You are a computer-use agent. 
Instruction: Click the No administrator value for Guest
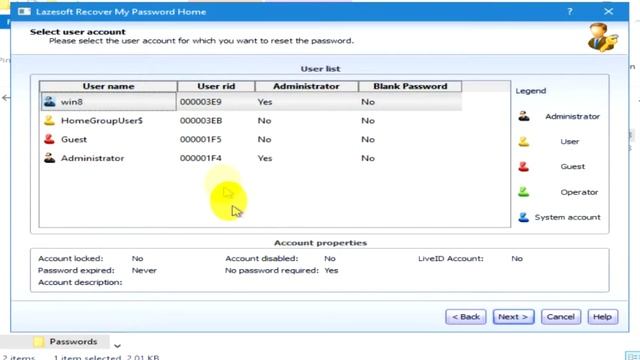click(x=264, y=139)
